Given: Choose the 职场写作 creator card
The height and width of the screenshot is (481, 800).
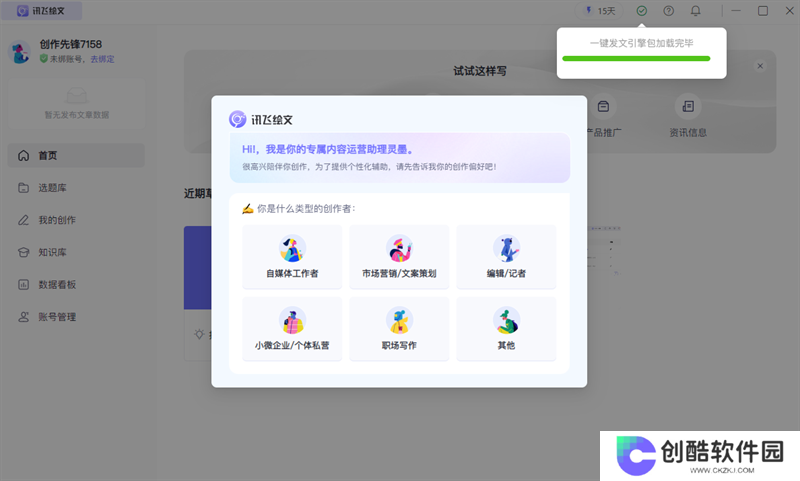Looking at the screenshot, I should click(x=399, y=329).
